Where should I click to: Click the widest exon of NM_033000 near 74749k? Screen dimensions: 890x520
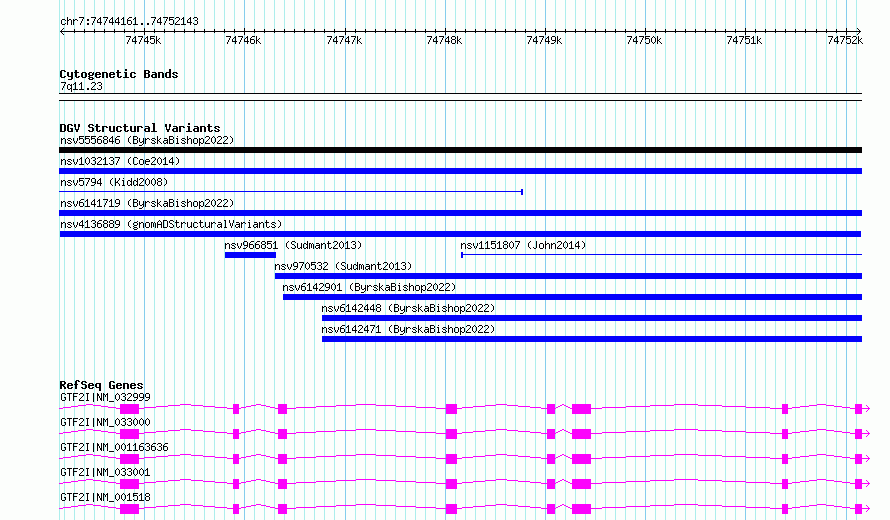pyautogui.click(x=581, y=434)
